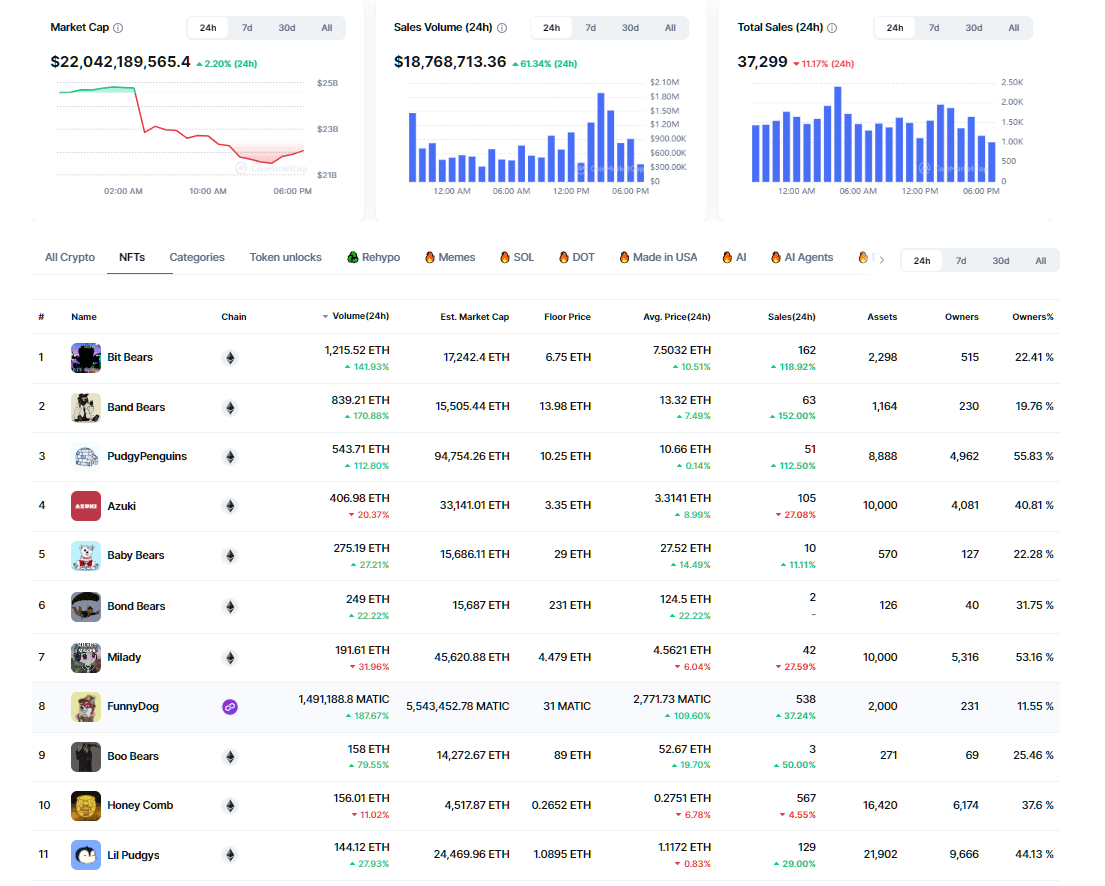Click the Honey Comb collection icon
The image size is (1105, 886).
click(86, 806)
